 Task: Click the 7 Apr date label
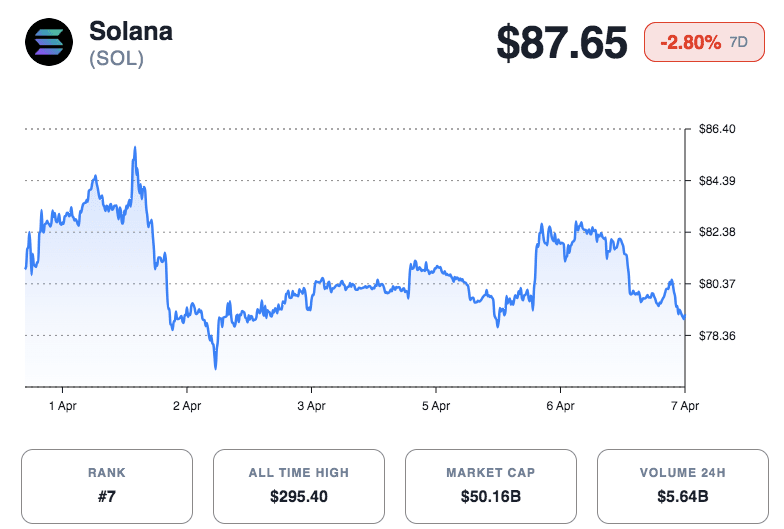tap(684, 406)
